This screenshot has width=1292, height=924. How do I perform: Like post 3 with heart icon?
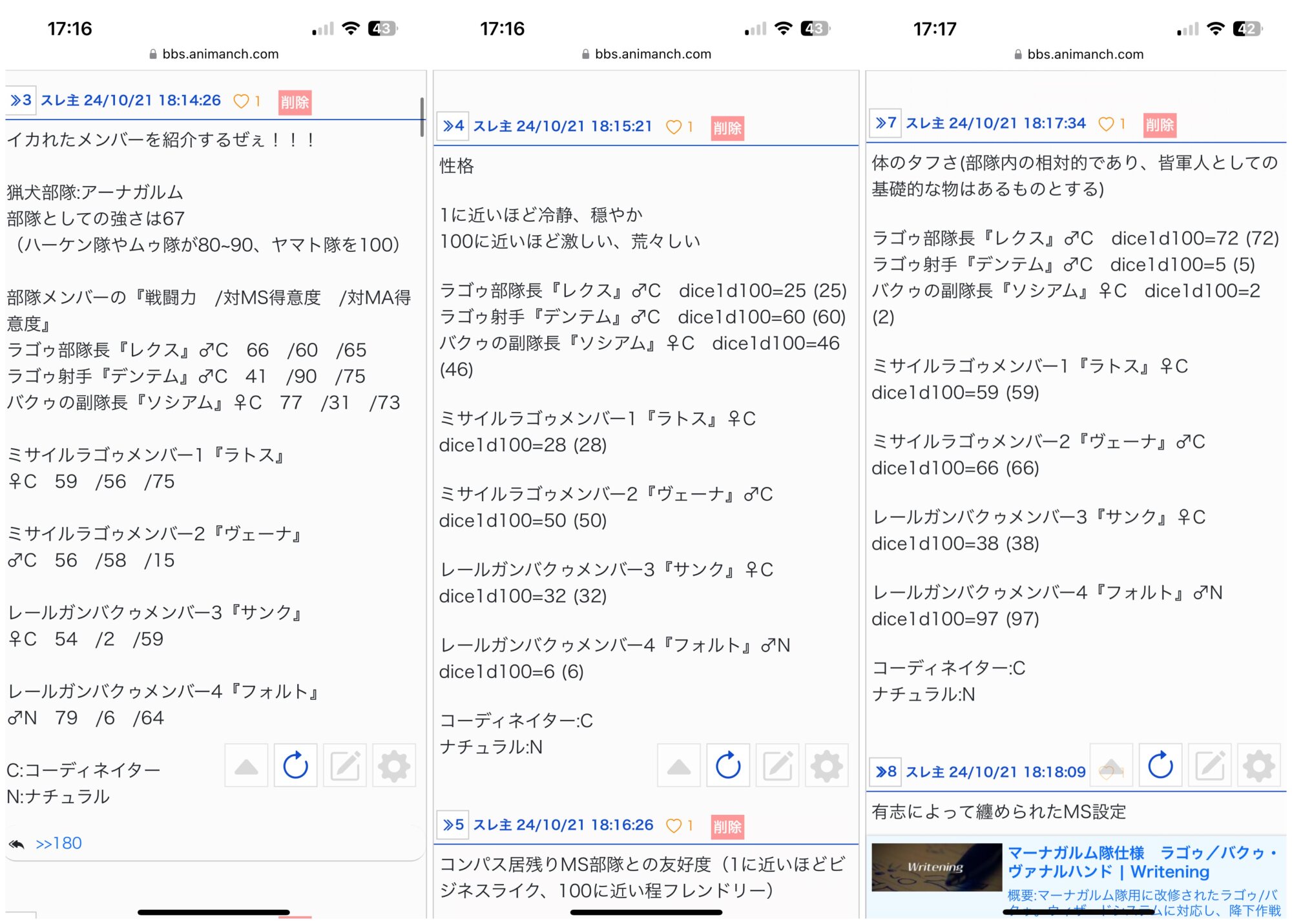241,101
